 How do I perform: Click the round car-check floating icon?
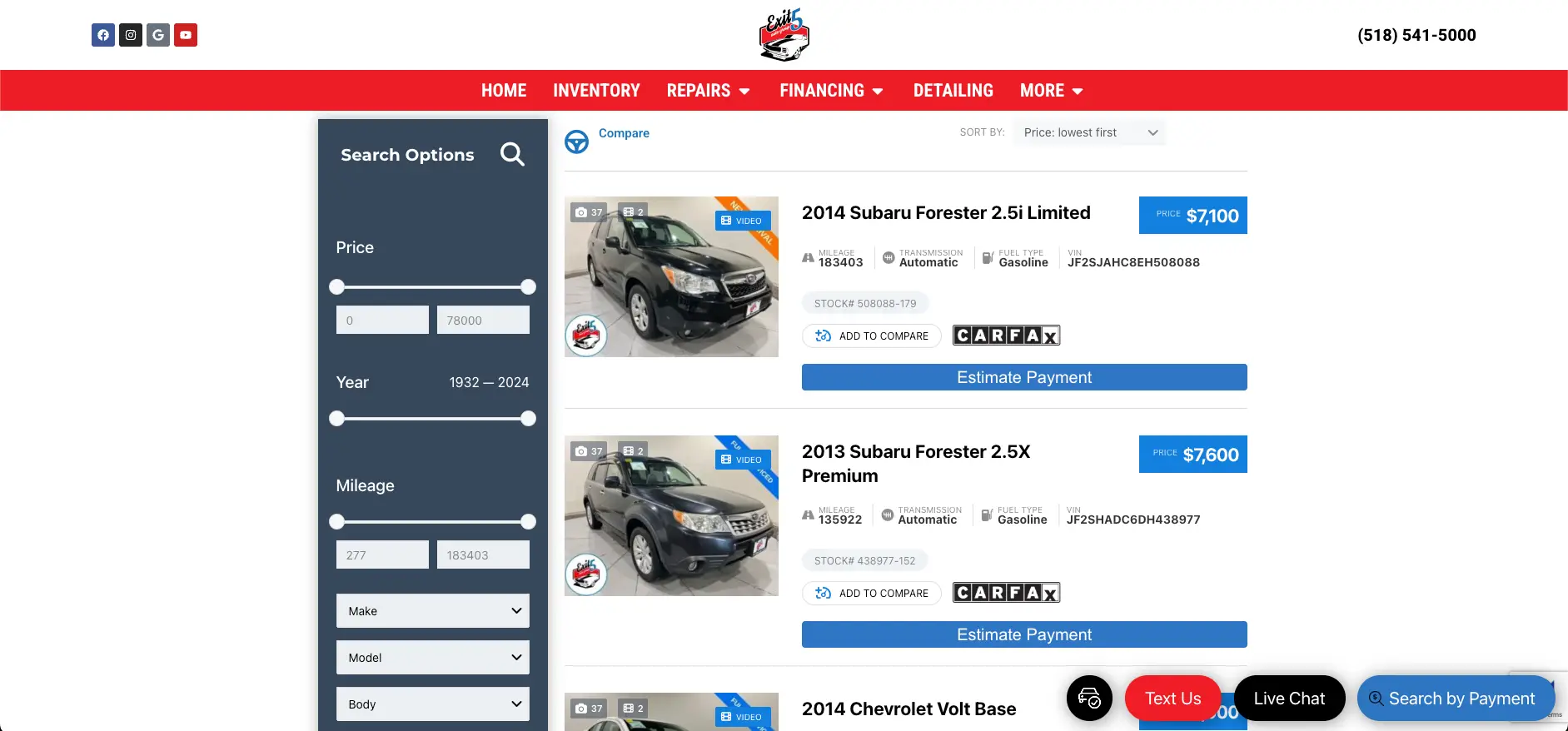point(1089,698)
